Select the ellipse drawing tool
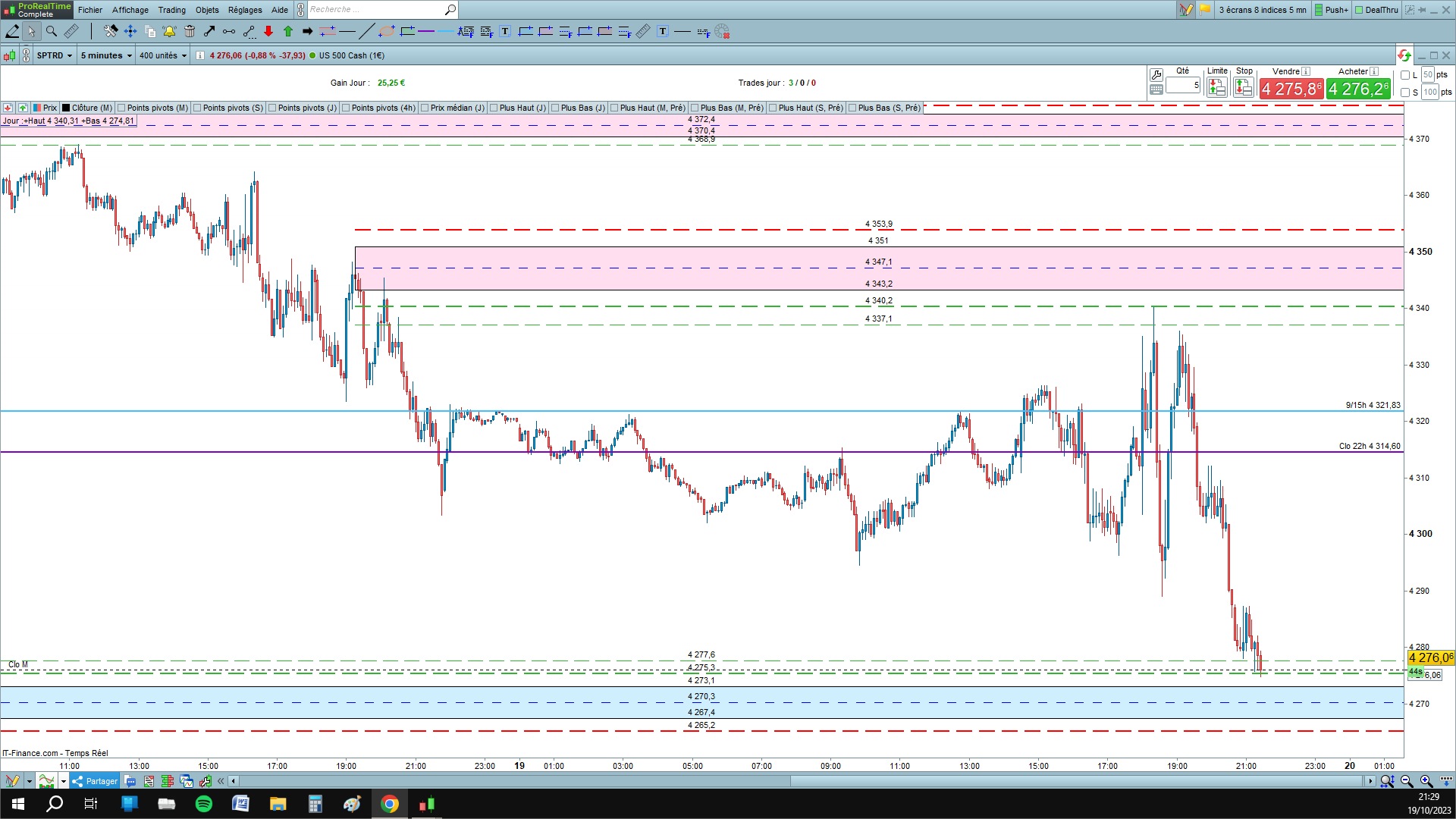This screenshot has width=1456, height=819. [x=386, y=31]
